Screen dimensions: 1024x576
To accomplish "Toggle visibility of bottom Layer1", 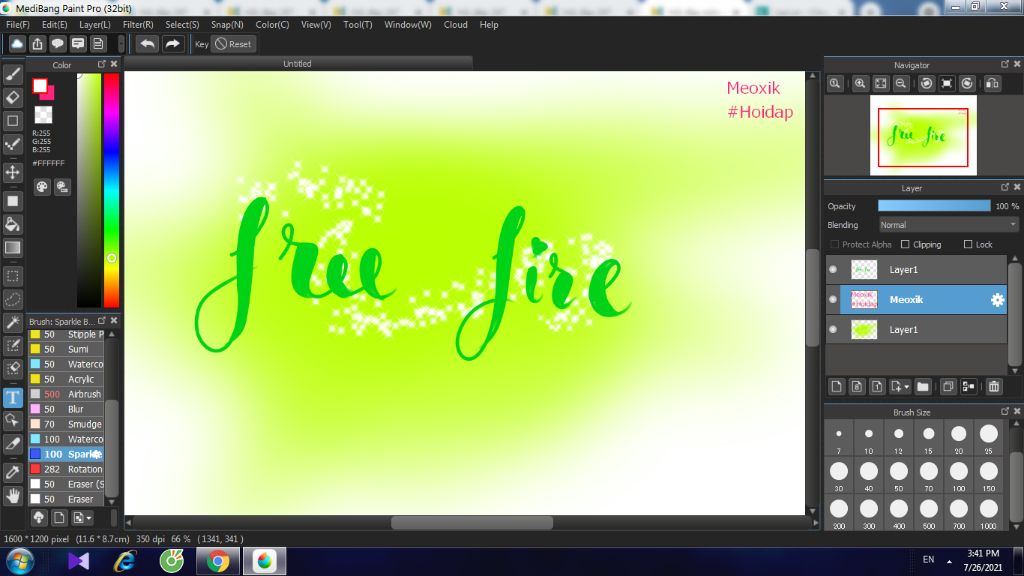I will (833, 330).
